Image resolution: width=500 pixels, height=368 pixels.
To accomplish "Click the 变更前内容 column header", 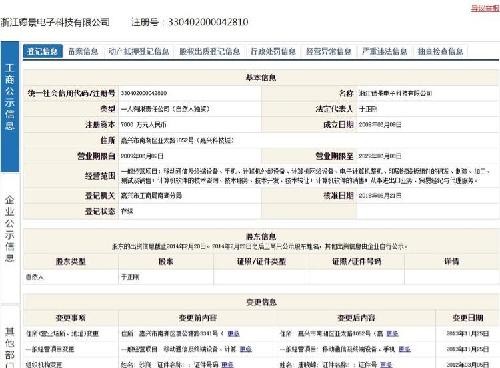I will click(x=198, y=318).
